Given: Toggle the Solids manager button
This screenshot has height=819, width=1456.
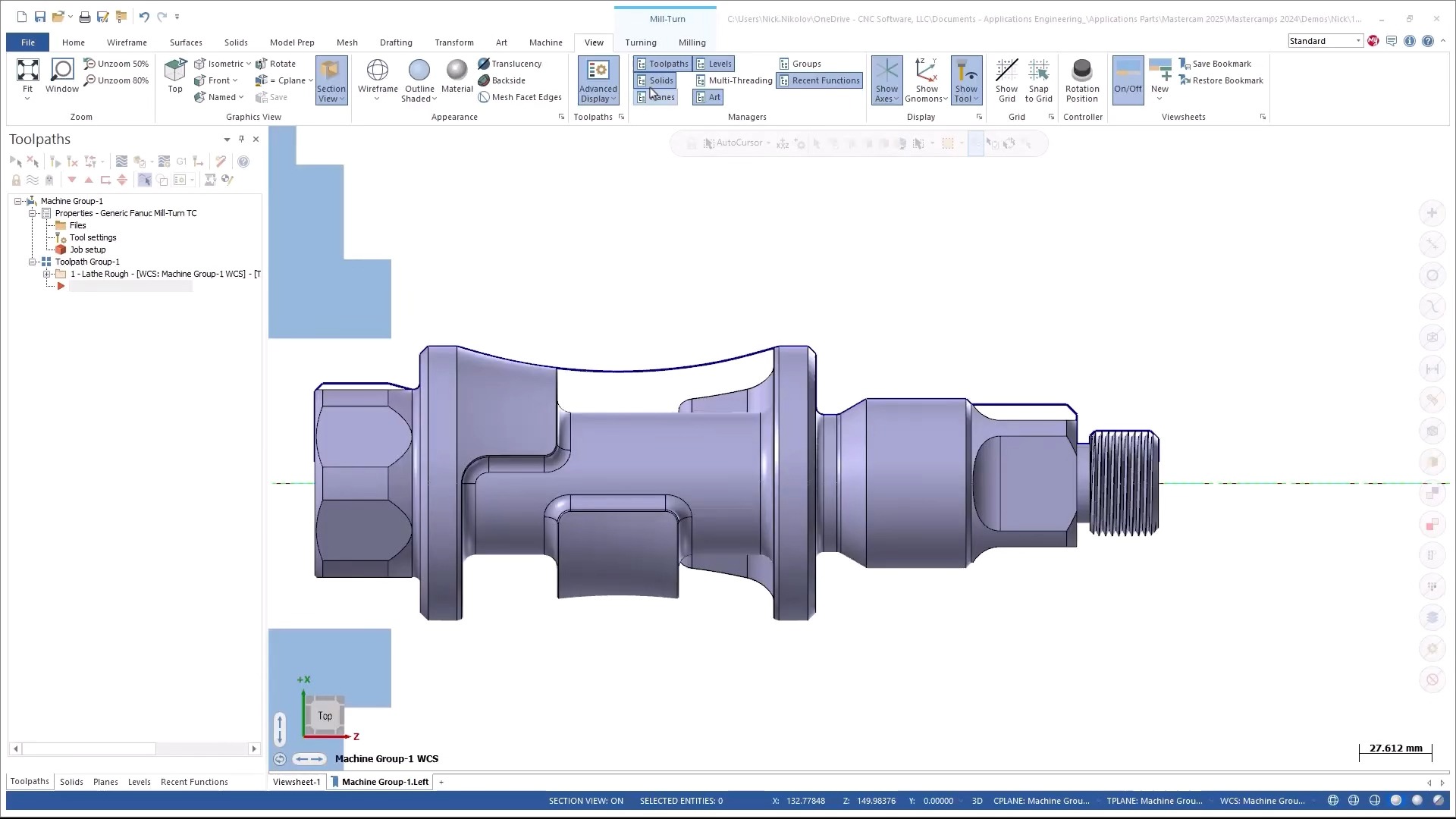Looking at the screenshot, I should point(655,80).
